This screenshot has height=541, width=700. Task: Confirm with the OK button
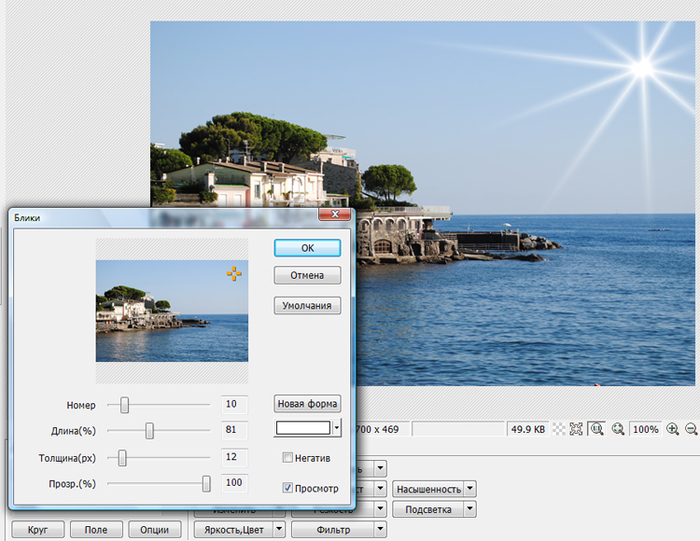[x=308, y=248]
